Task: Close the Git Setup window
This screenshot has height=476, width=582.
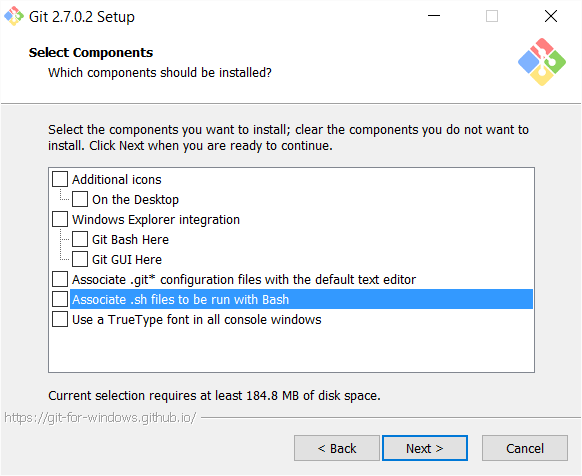Action: coord(551,16)
